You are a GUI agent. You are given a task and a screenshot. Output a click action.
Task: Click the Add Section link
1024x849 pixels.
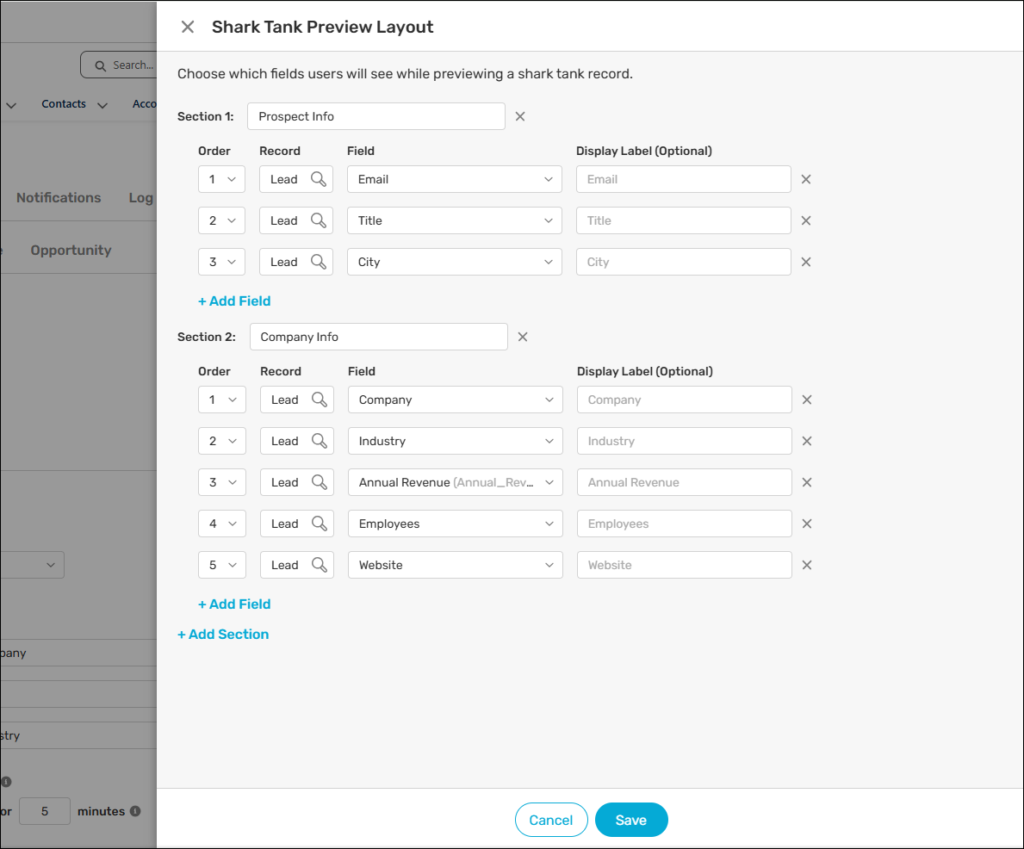(223, 634)
